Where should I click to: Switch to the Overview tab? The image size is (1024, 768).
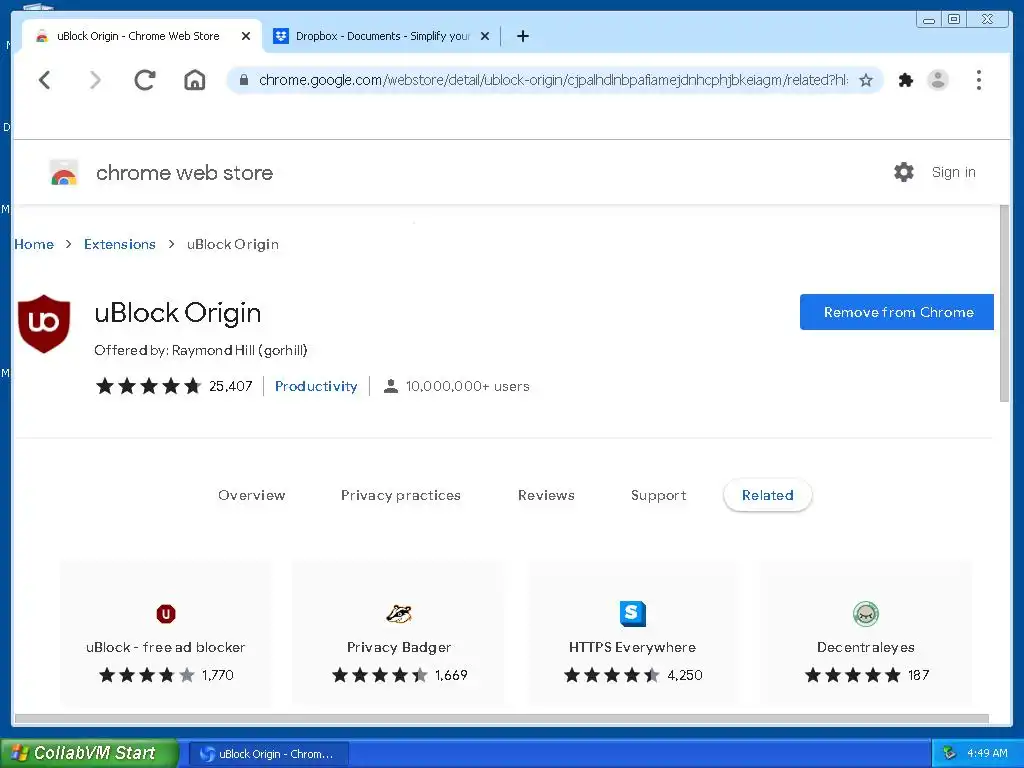point(251,495)
